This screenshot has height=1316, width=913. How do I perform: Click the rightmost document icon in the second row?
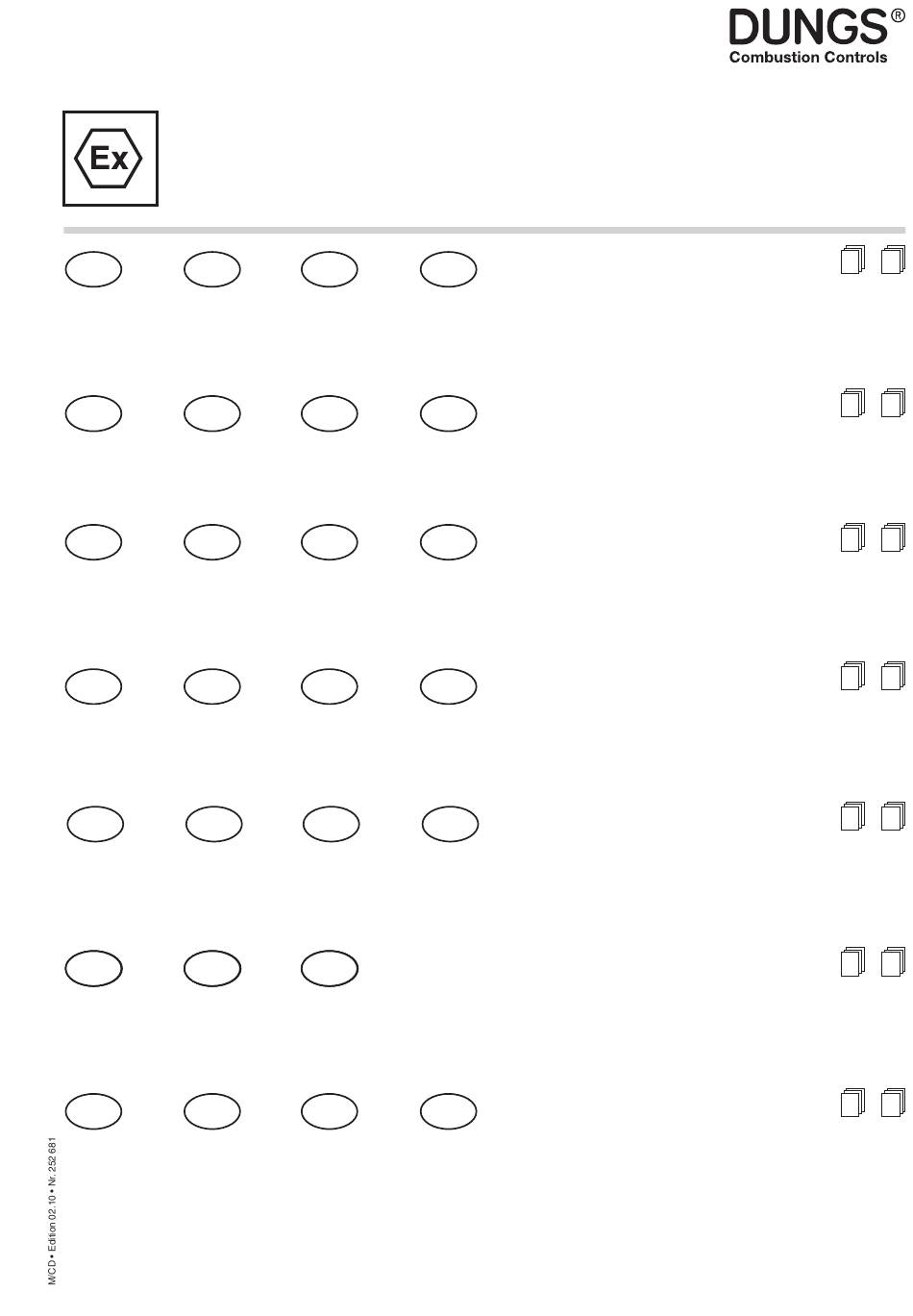[x=893, y=403]
